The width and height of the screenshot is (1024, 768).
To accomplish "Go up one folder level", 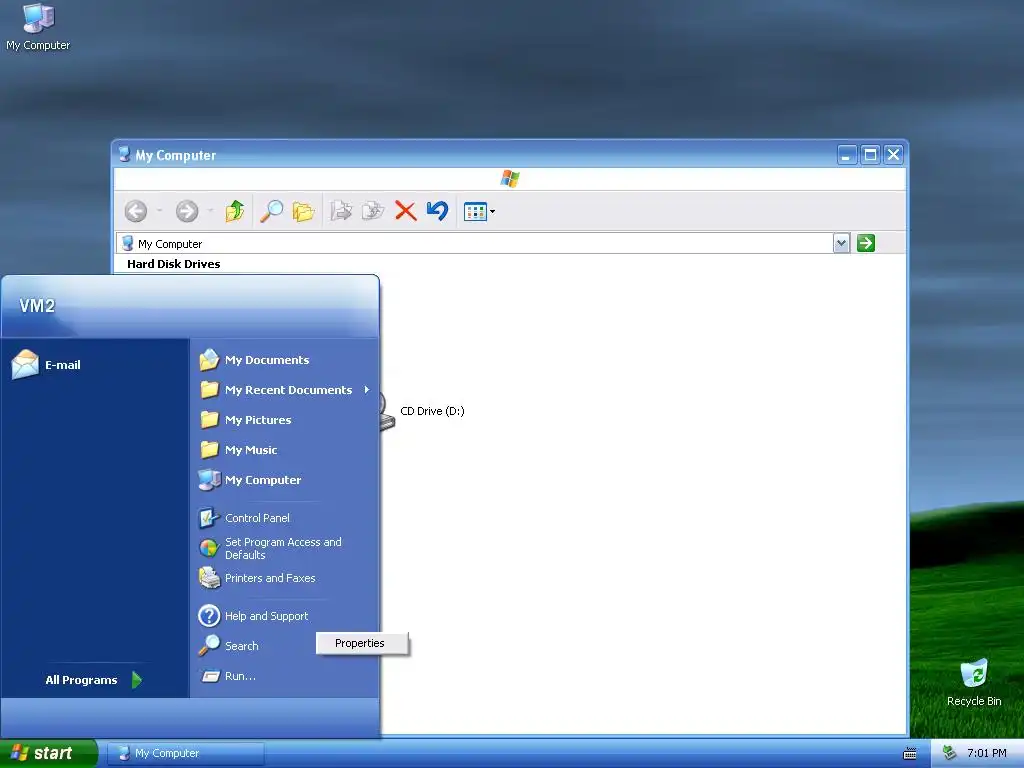I will coord(235,211).
